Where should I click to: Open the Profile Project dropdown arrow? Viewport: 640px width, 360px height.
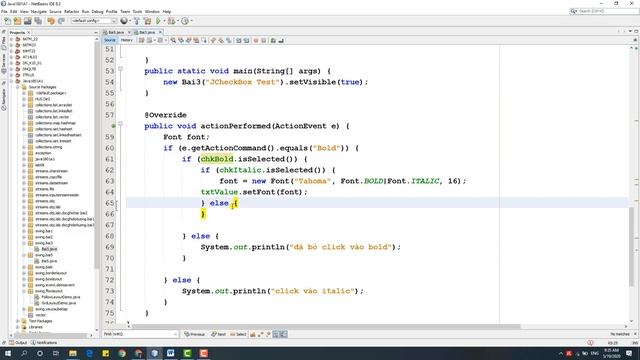coord(191,21)
